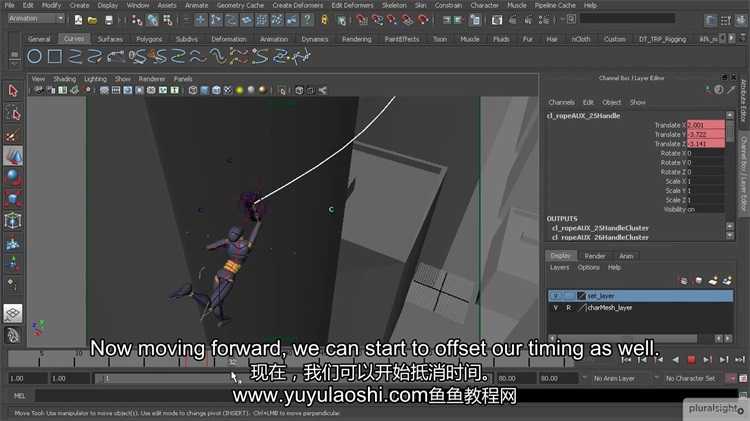Open the animation preferences icon
This screenshot has height=421, width=750.
[743, 378]
